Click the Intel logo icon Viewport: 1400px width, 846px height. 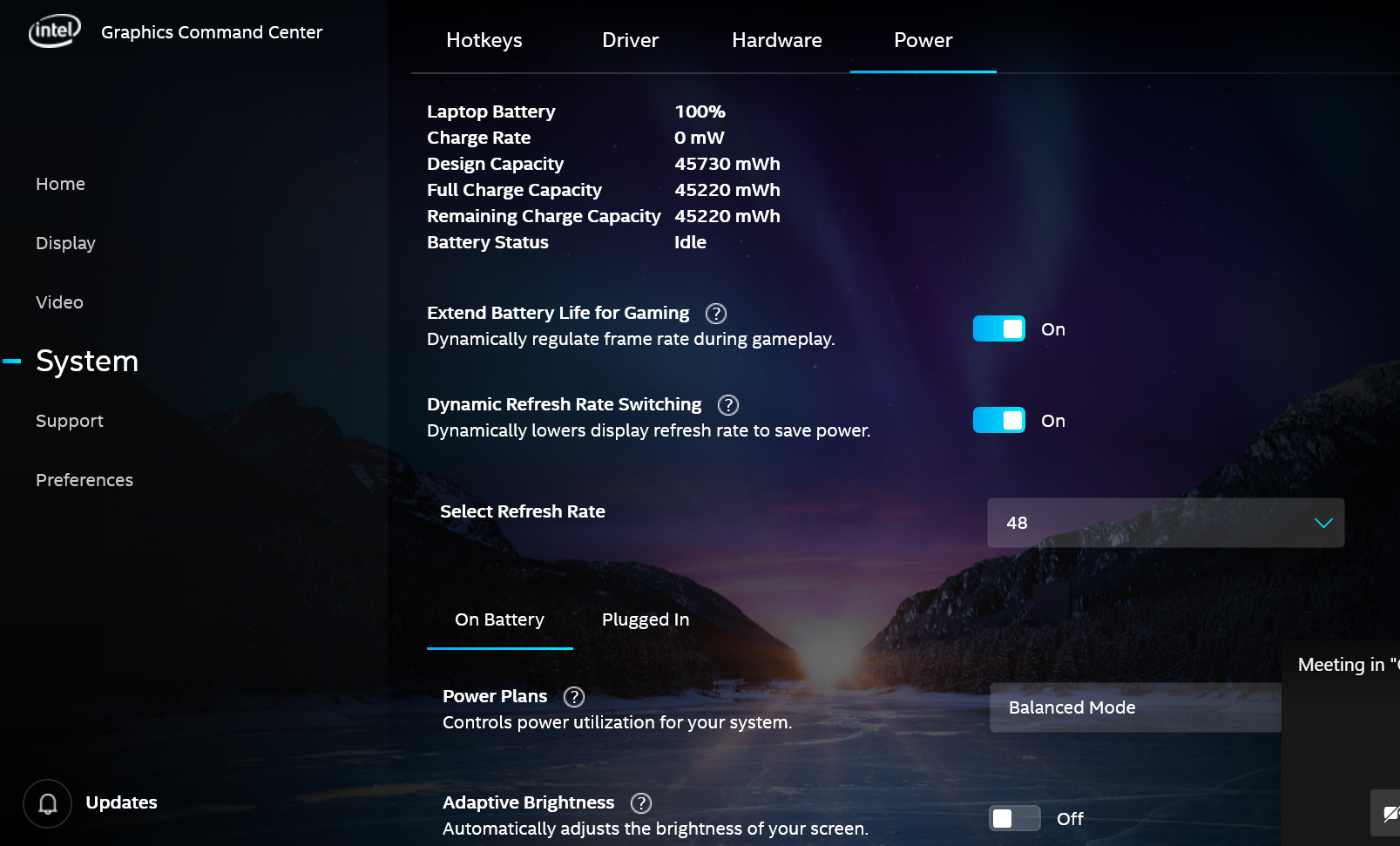coord(54,31)
